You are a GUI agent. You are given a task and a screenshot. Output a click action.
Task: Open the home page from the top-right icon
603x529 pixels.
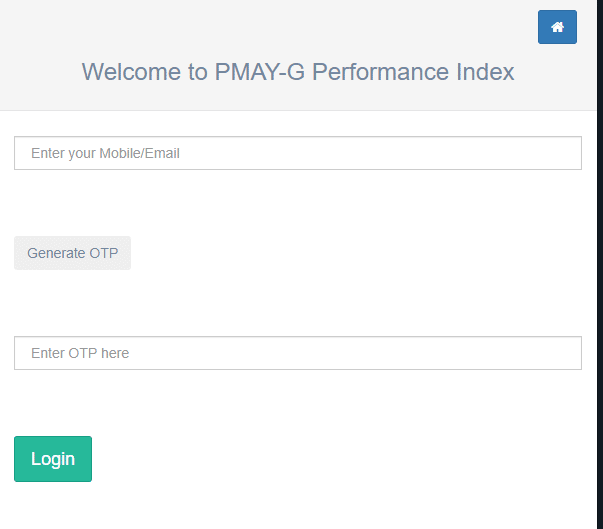pyautogui.click(x=557, y=27)
